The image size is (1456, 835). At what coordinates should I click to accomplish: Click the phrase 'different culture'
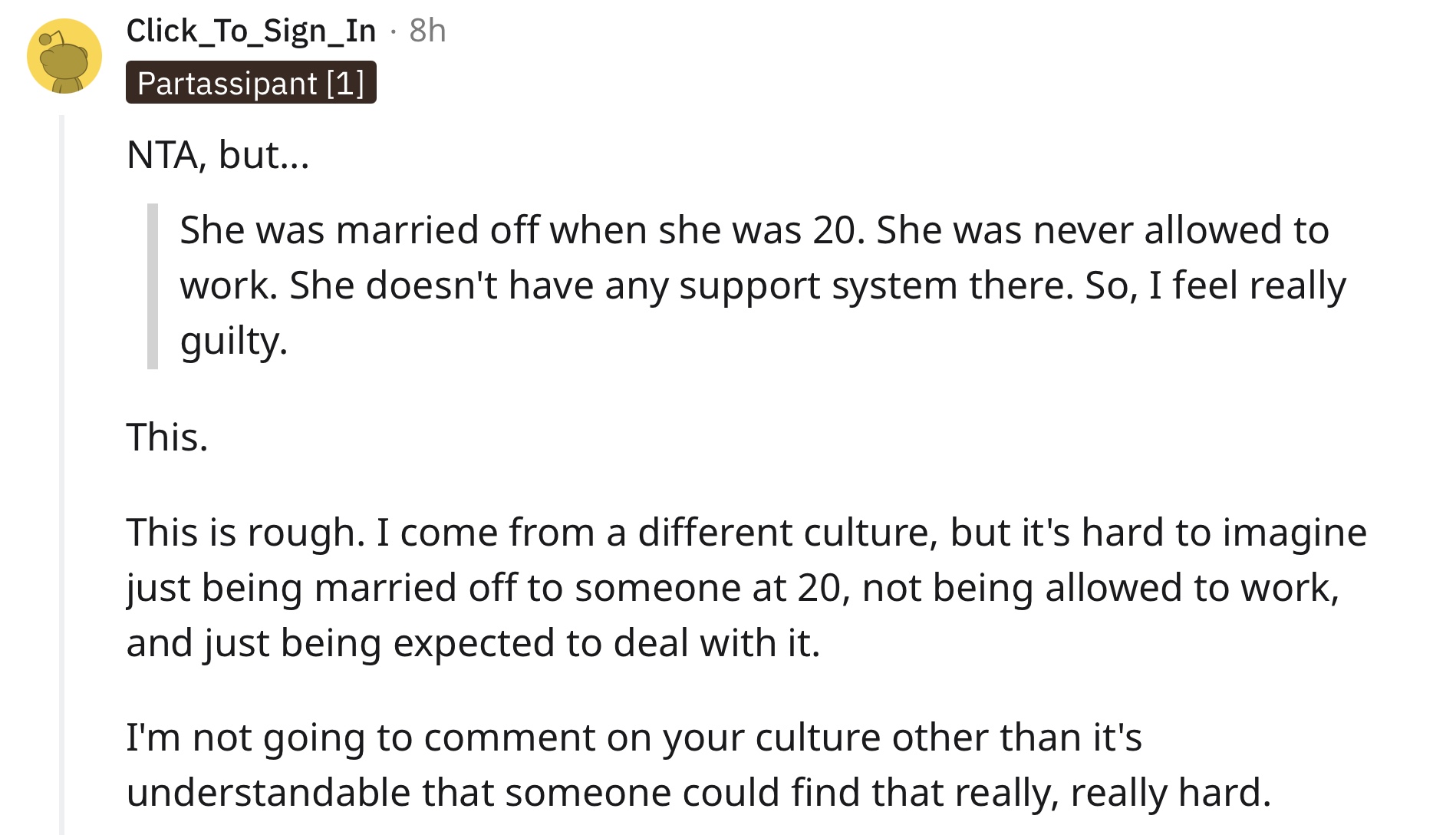tap(783, 532)
